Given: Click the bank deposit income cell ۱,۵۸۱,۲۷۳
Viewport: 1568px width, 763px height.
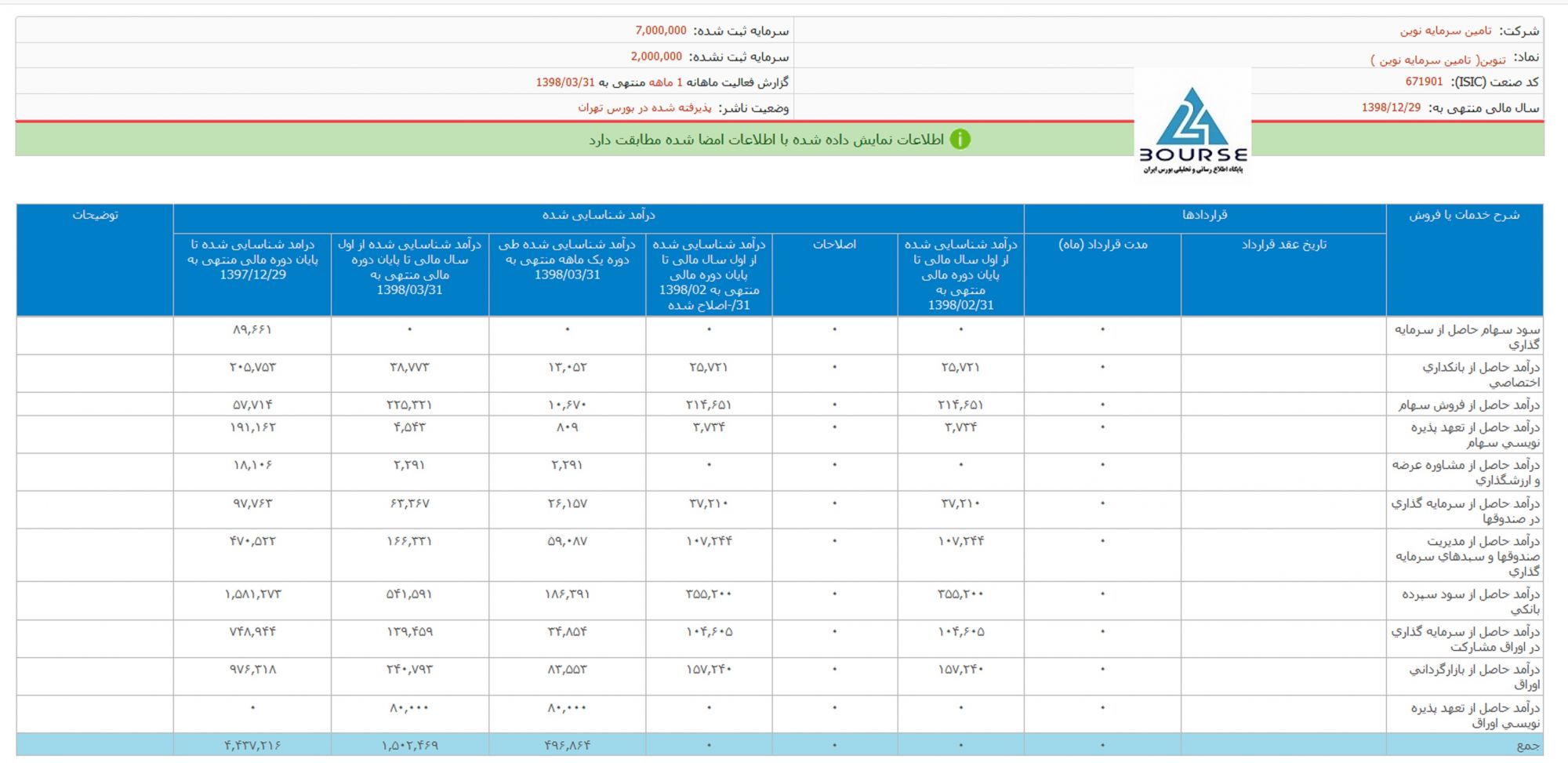Looking at the screenshot, I should point(252,594).
